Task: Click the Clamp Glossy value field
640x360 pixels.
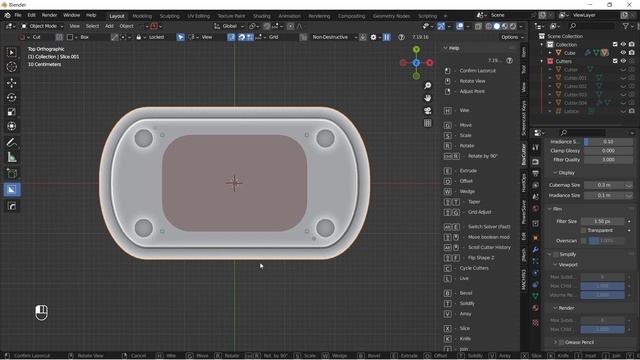Action: point(608,151)
